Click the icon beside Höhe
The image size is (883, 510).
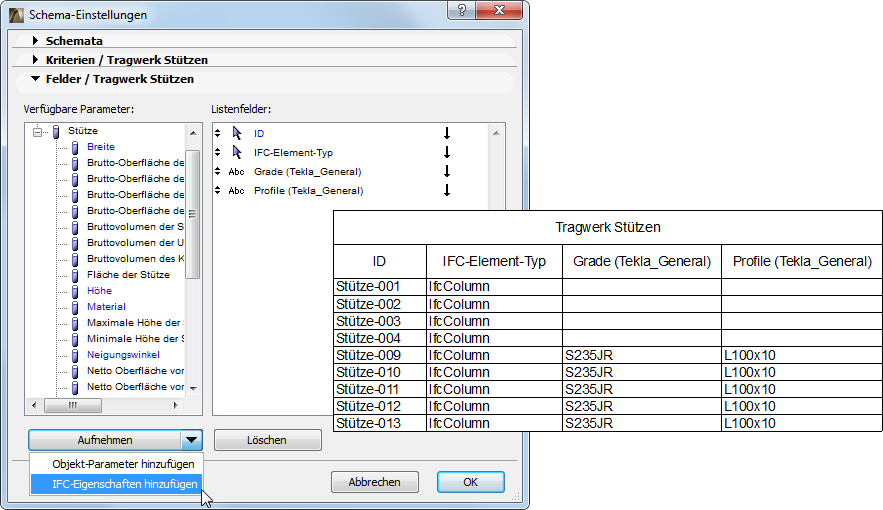[x=75, y=292]
